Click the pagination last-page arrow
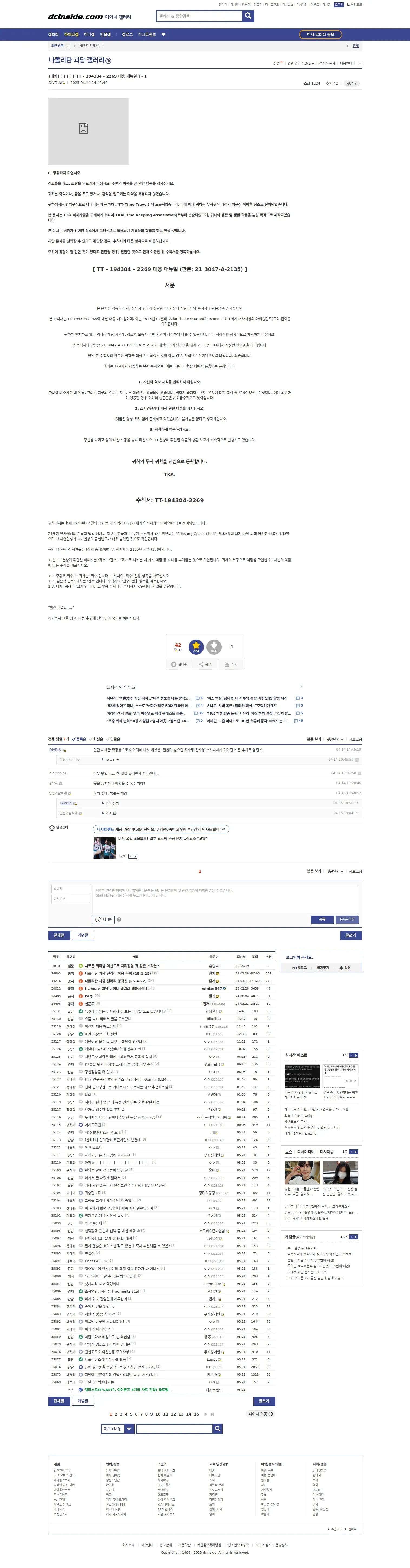 [x=212, y=1414]
